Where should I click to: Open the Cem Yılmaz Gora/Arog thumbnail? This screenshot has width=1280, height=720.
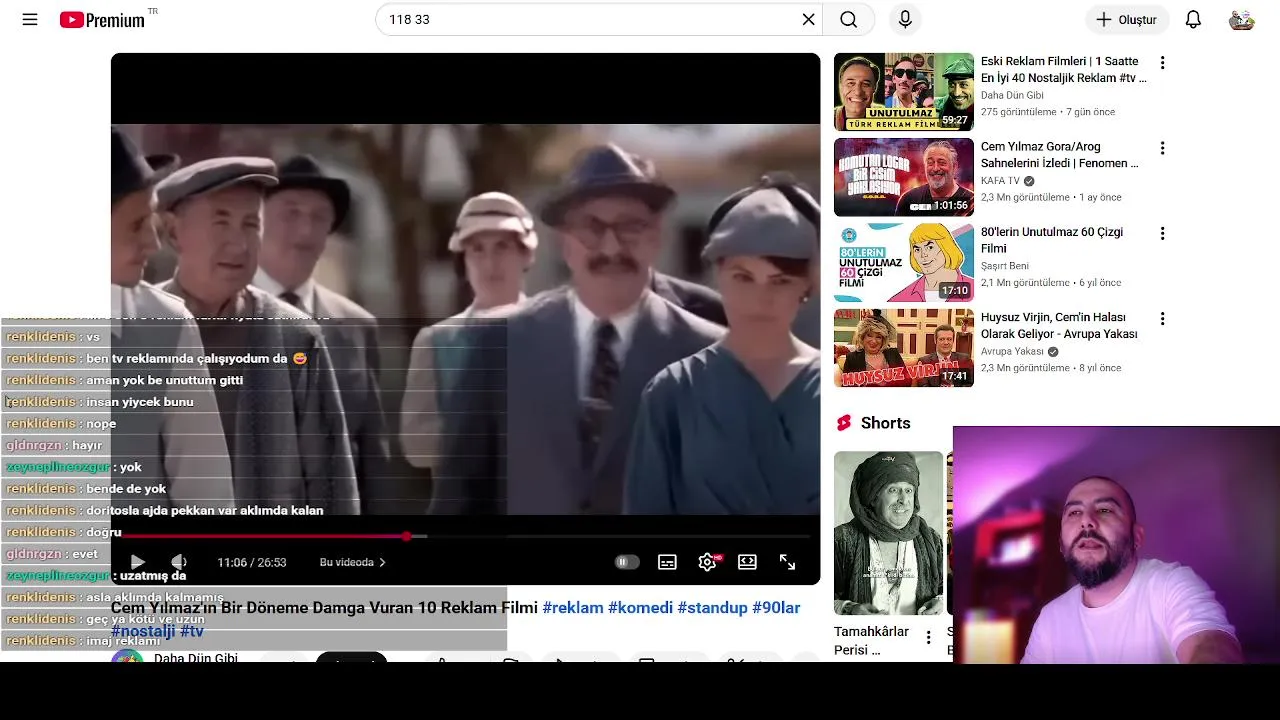[x=904, y=177]
